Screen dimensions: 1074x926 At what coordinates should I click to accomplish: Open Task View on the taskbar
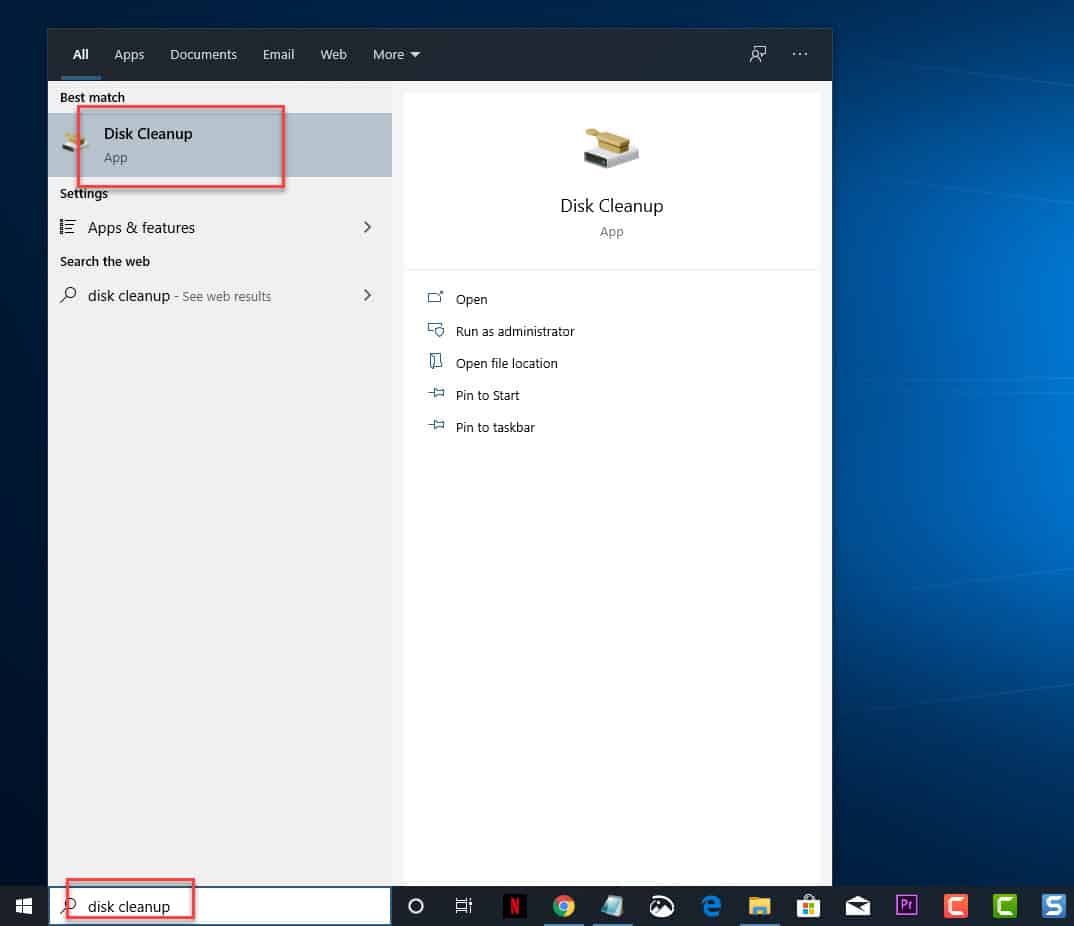coord(464,906)
